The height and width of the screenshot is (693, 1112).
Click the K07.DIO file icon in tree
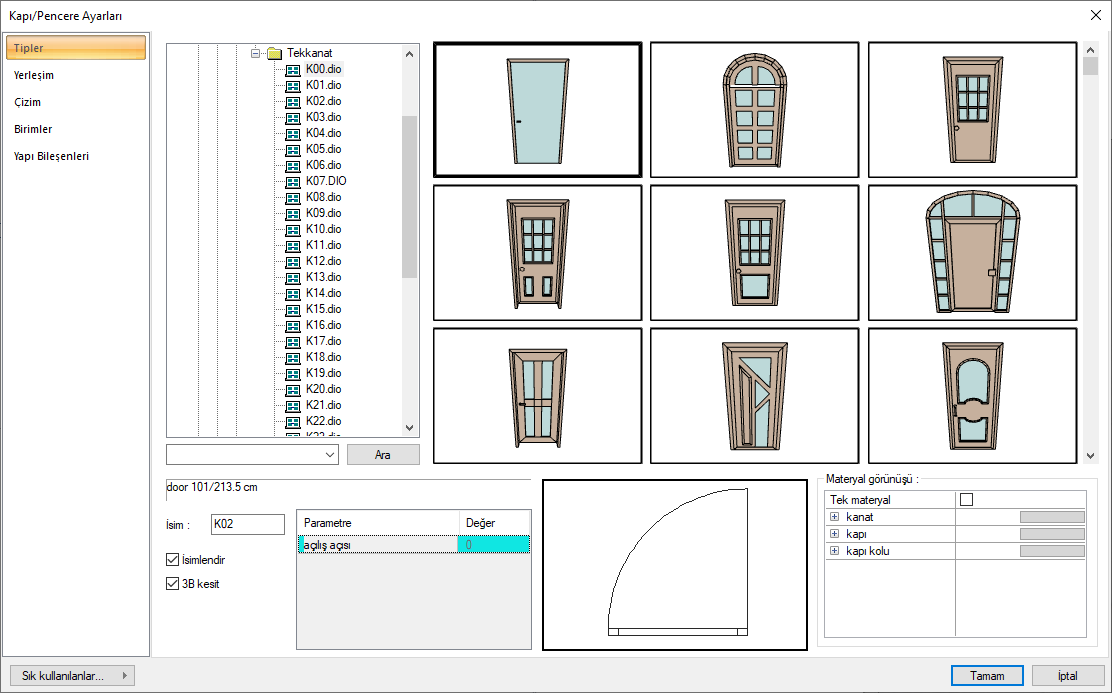(x=292, y=182)
